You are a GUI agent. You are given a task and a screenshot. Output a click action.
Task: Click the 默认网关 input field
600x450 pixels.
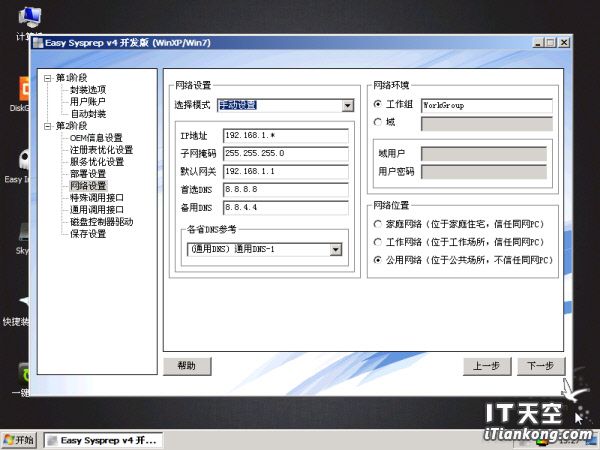pyautogui.click(x=285, y=171)
